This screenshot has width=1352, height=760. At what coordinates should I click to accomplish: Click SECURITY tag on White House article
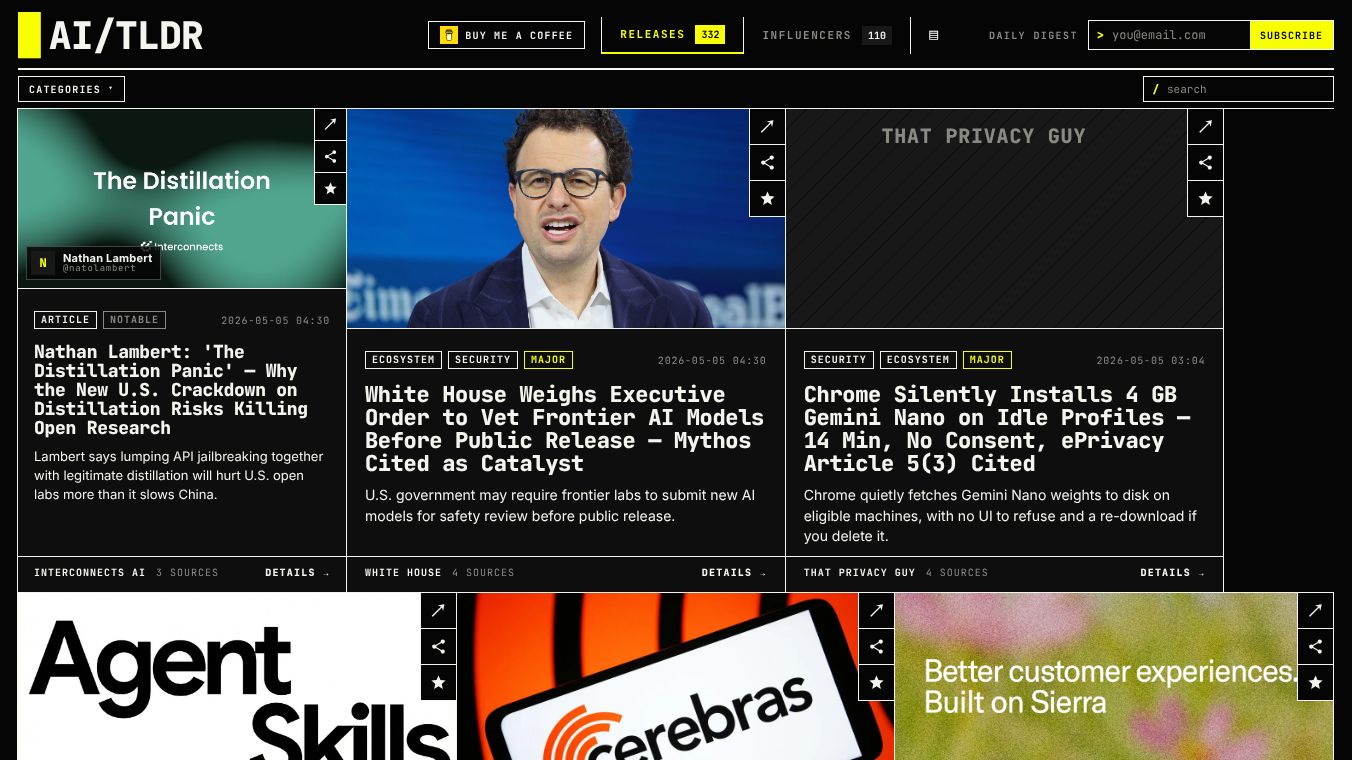[x=483, y=359]
